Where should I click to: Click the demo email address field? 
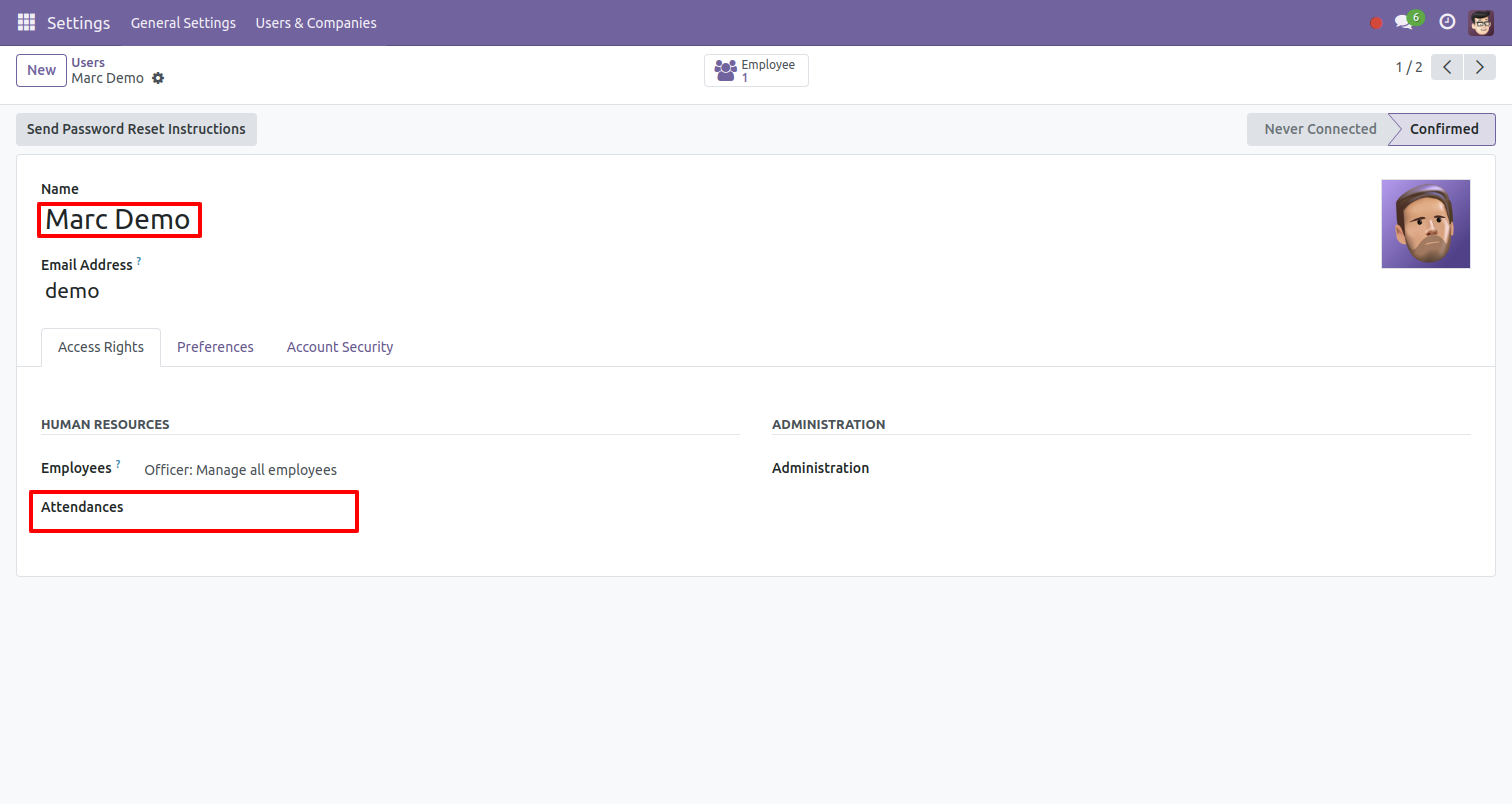click(72, 291)
